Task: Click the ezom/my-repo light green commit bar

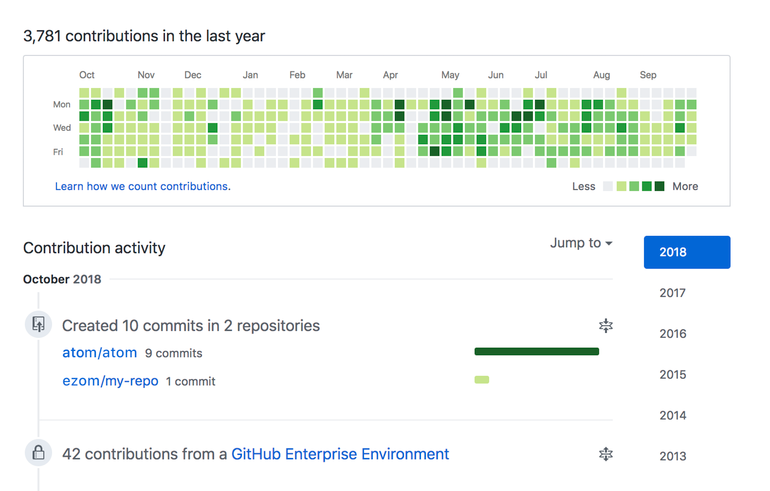Action: (x=482, y=380)
